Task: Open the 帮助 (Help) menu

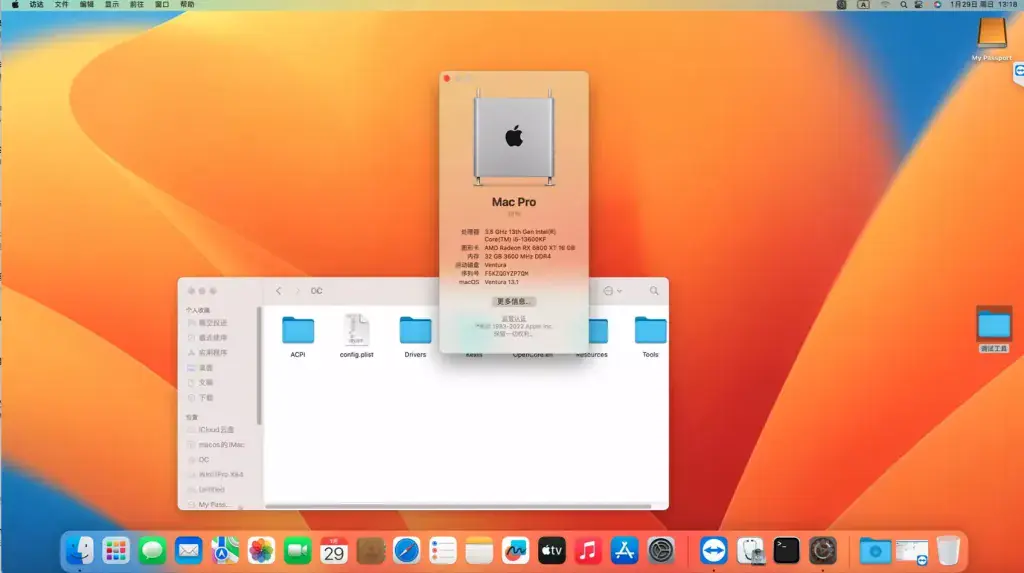Action: coord(187,5)
